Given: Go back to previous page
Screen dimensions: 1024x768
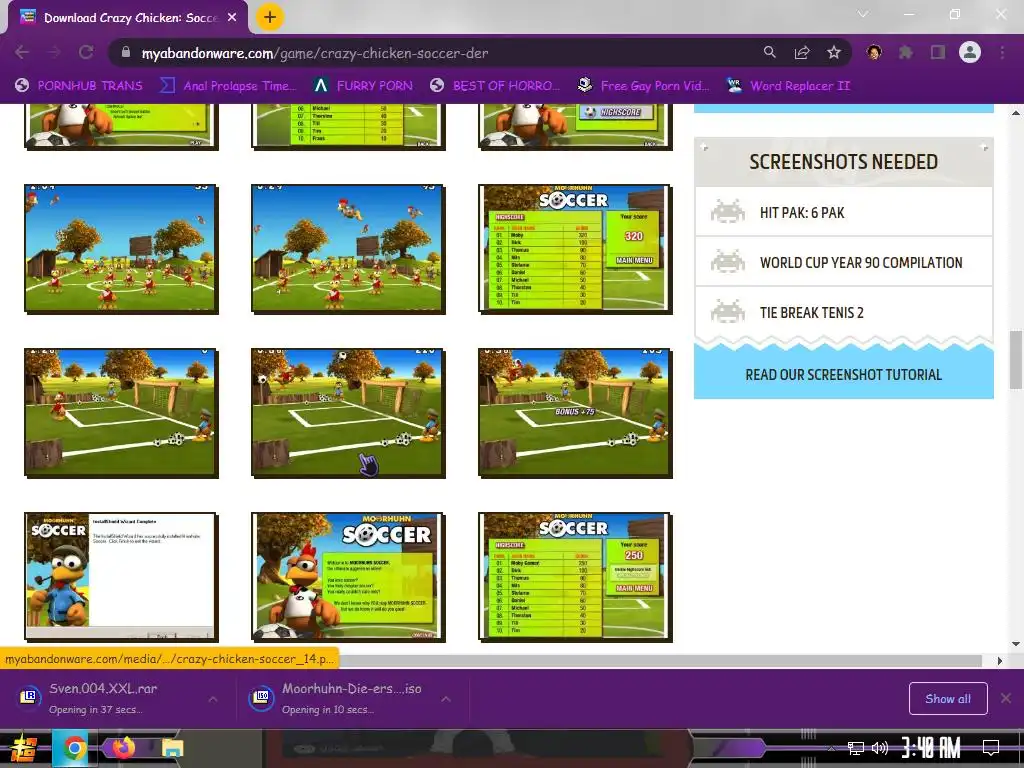Looking at the screenshot, I should click(22, 53).
